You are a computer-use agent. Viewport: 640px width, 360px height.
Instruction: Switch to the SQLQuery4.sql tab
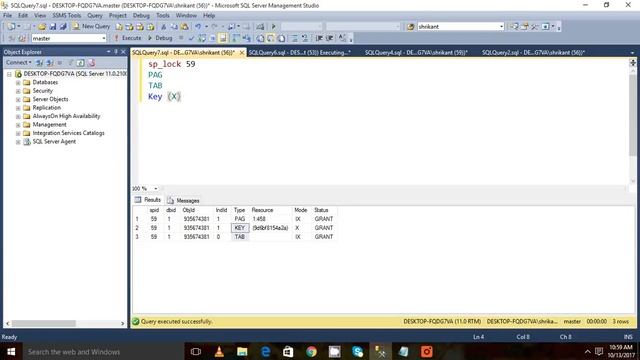coord(416,53)
